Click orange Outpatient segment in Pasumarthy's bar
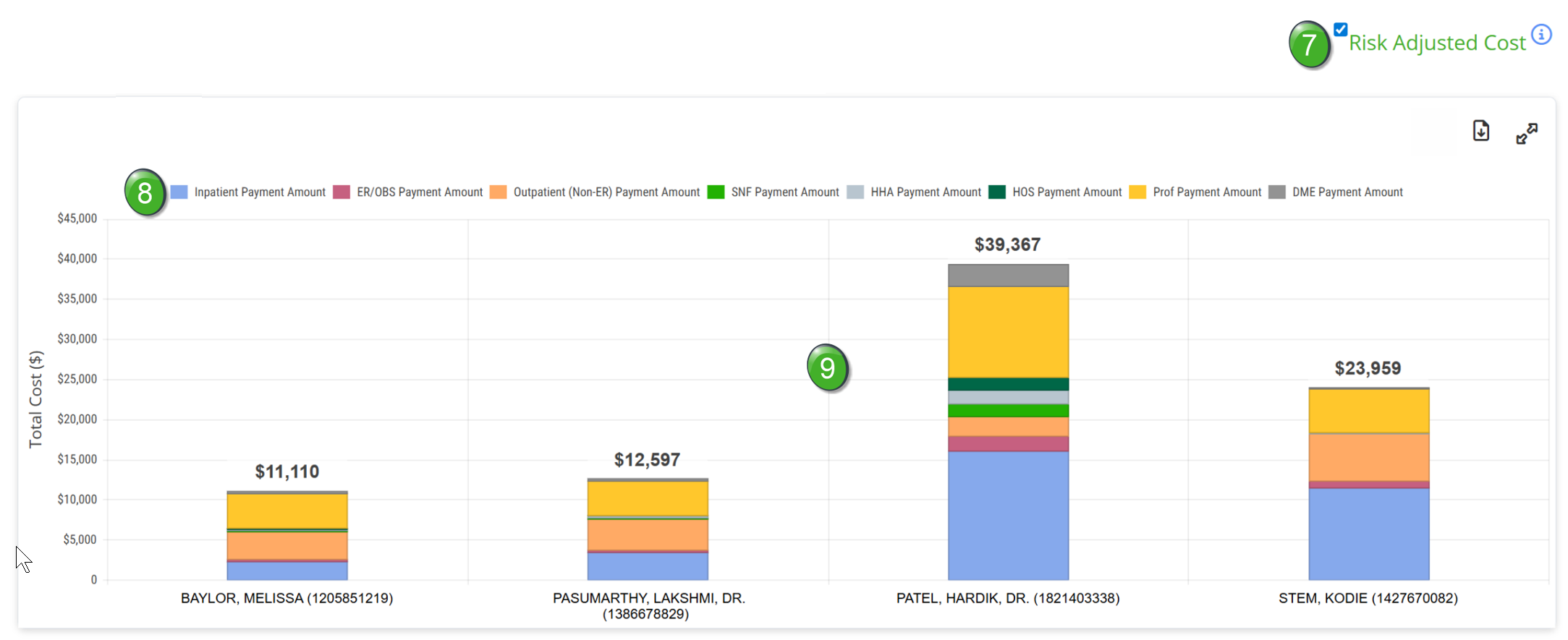This screenshot has width=1568, height=640. (x=648, y=535)
